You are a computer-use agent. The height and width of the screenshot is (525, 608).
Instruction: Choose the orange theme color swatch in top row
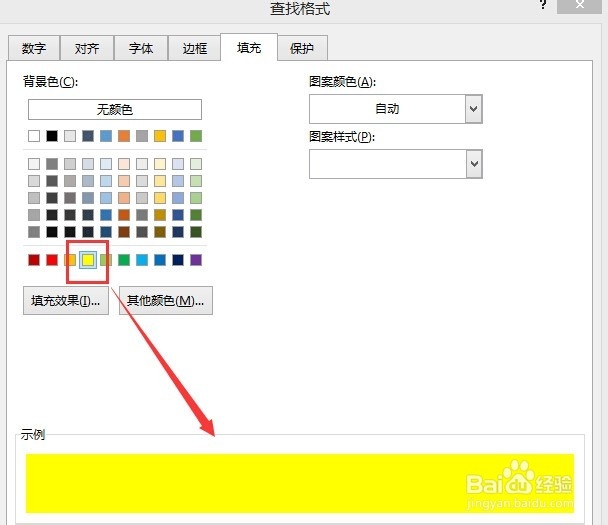[x=124, y=136]
